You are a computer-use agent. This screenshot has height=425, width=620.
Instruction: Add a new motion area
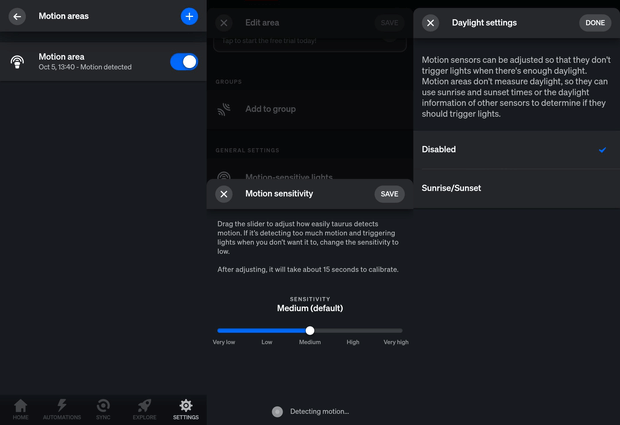[x=189, y=16]
